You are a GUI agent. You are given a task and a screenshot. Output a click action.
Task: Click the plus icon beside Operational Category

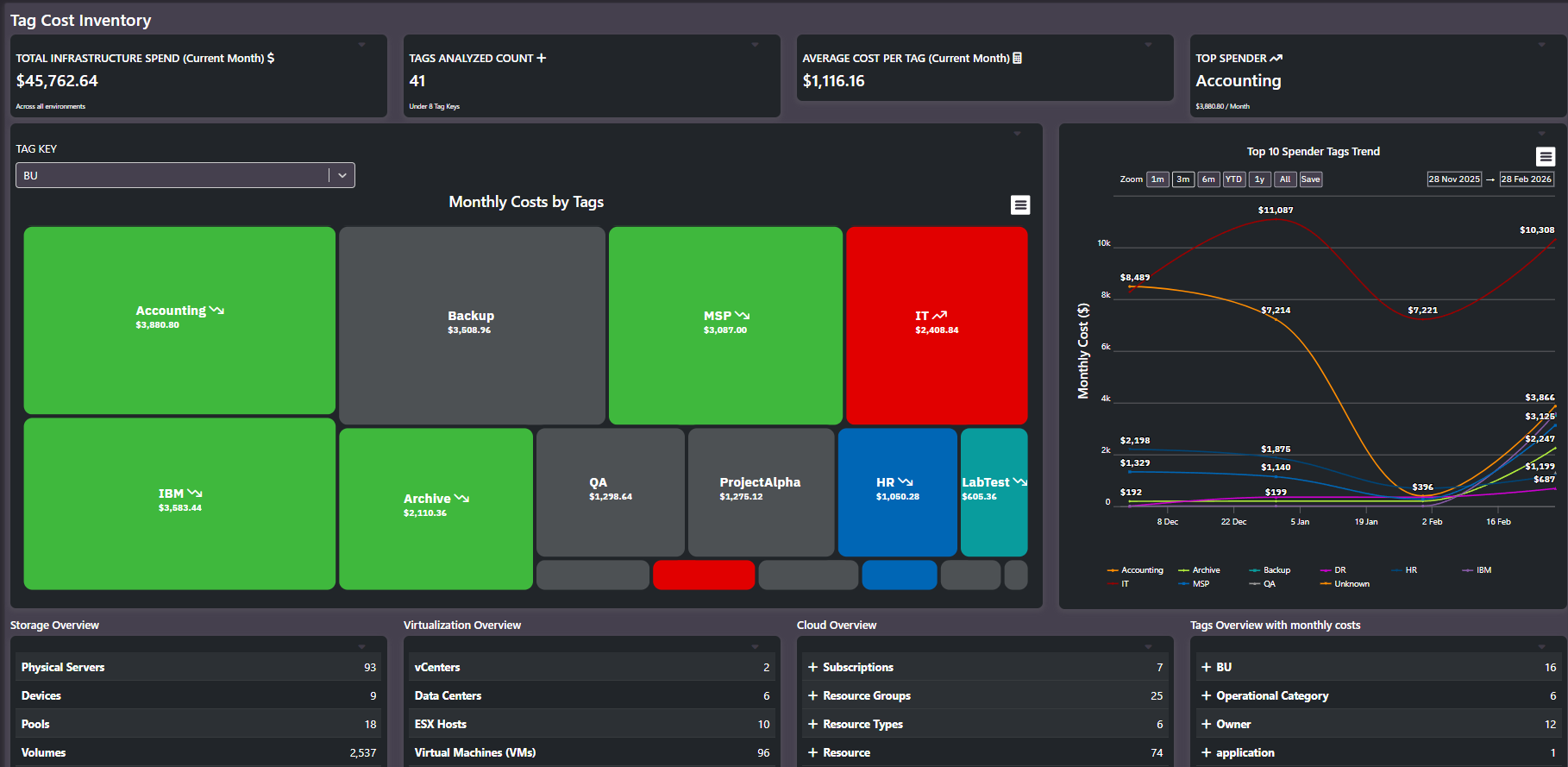click(x=1206, y=695)
